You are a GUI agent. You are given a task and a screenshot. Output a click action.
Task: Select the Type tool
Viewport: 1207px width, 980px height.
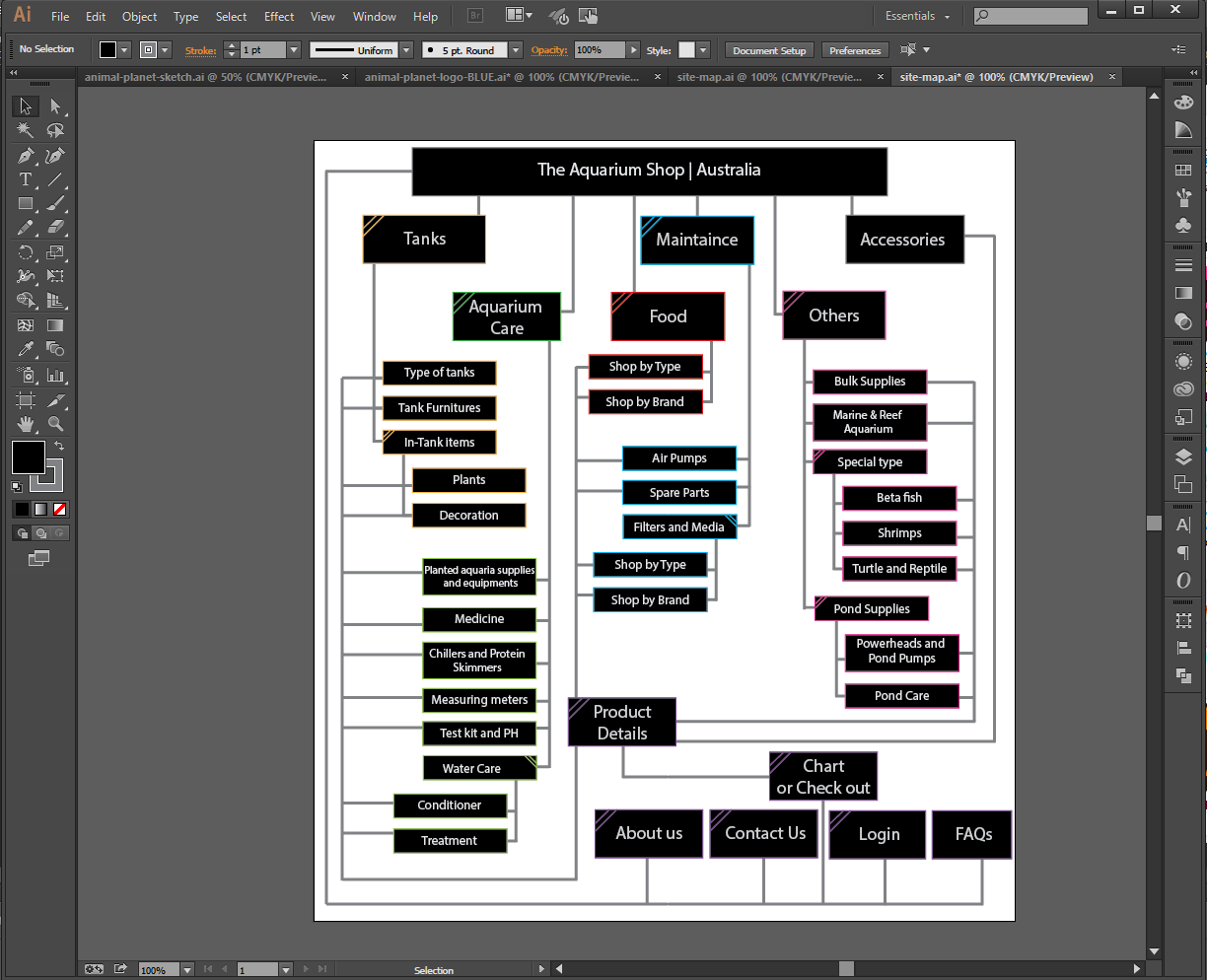[x=26, y=179]
